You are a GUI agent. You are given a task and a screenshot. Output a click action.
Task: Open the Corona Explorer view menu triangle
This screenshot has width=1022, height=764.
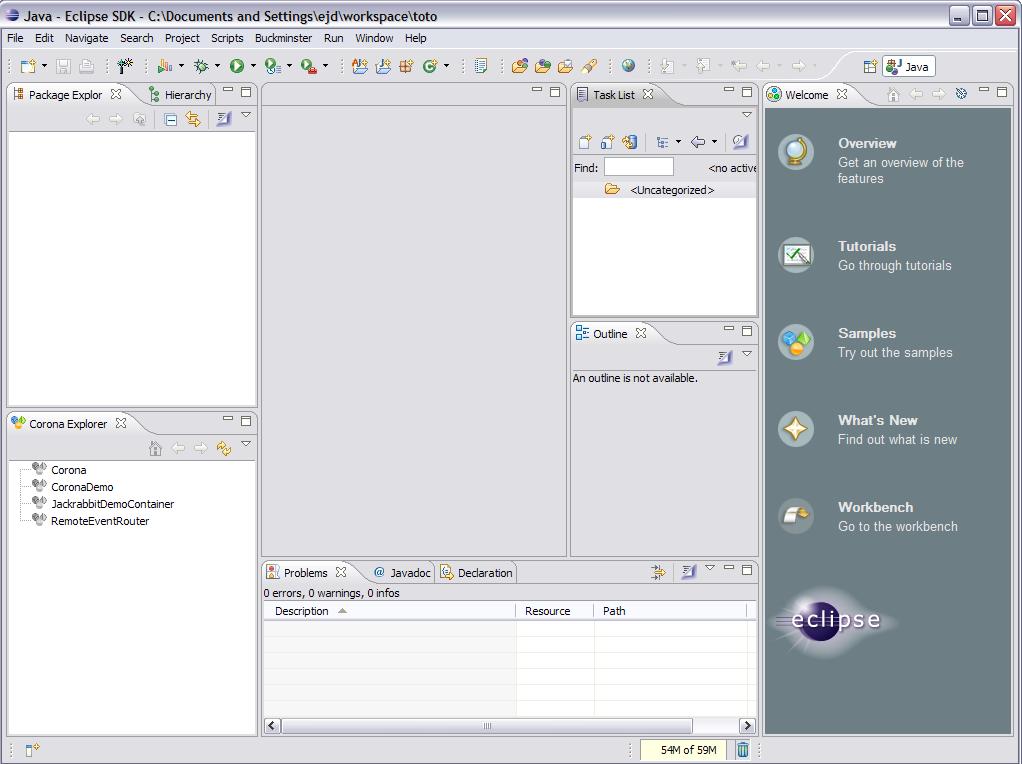(246, 444)
